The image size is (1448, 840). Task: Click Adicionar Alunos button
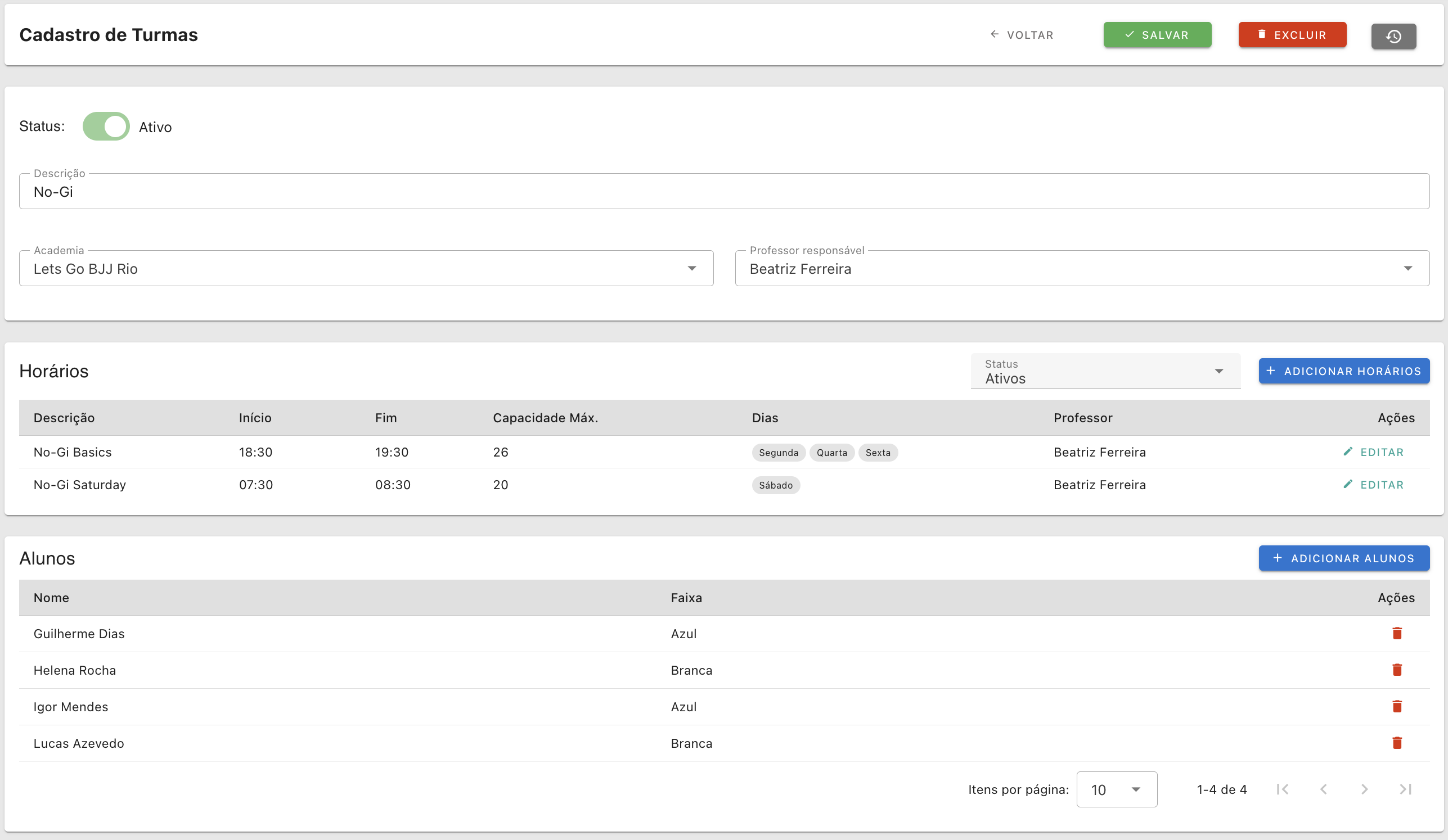[1343, 558]
